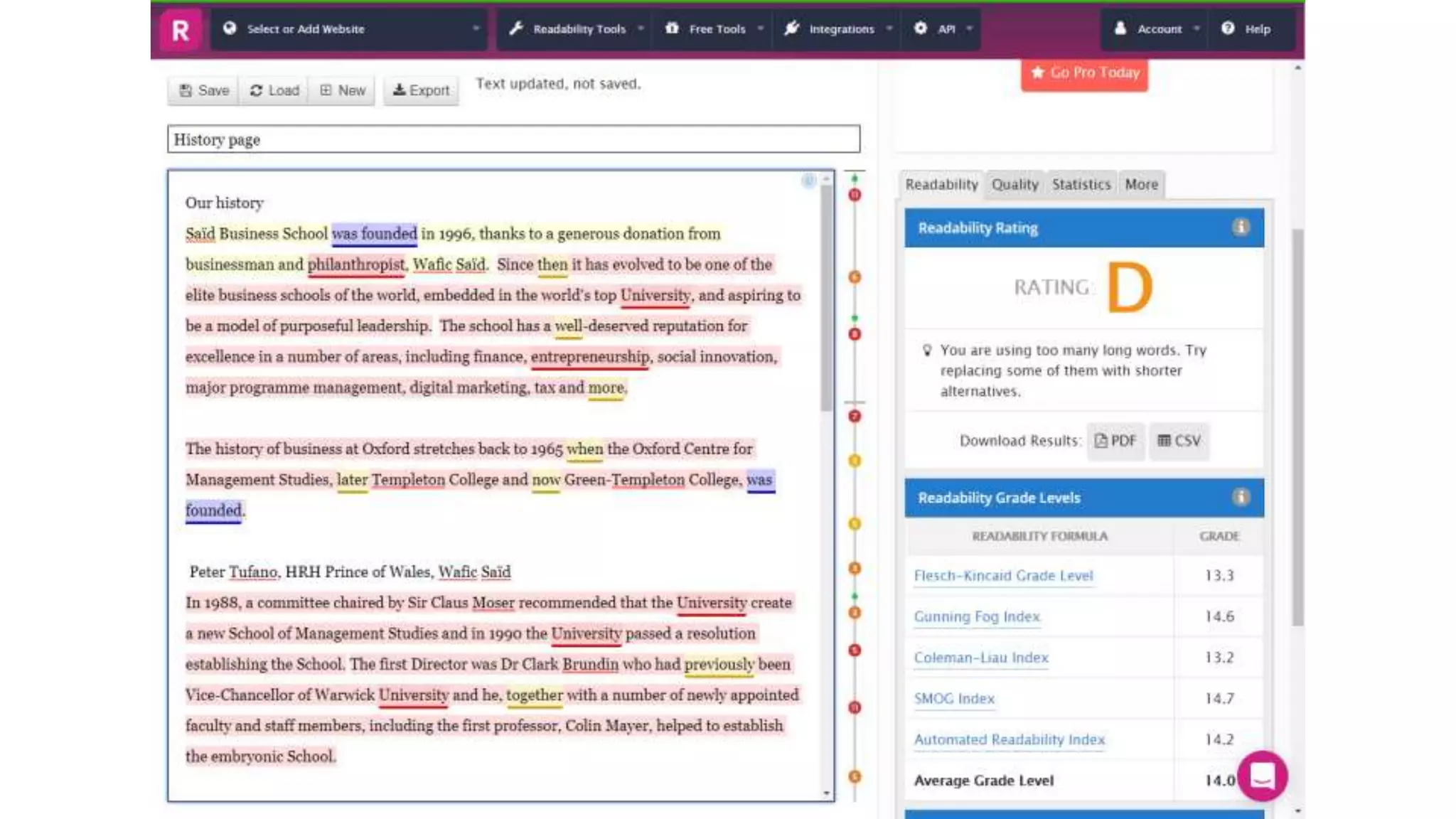Expand the Readability Tools menu
1456x819 pixels.
pos(578,29)
